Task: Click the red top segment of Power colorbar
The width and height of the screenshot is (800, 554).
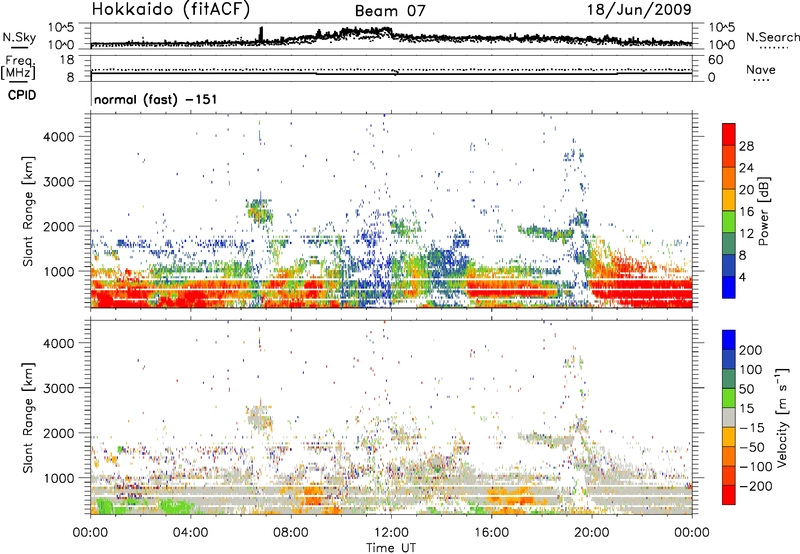Action: 729,134
